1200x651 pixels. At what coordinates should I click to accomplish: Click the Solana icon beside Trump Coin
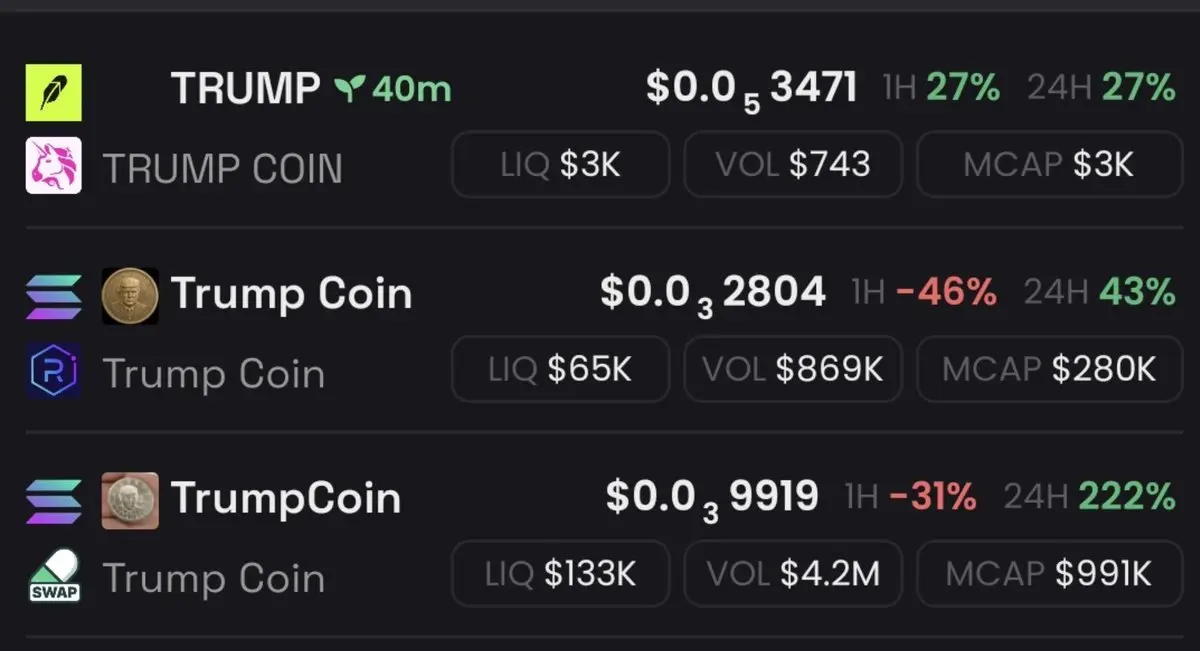coord(53,296)
